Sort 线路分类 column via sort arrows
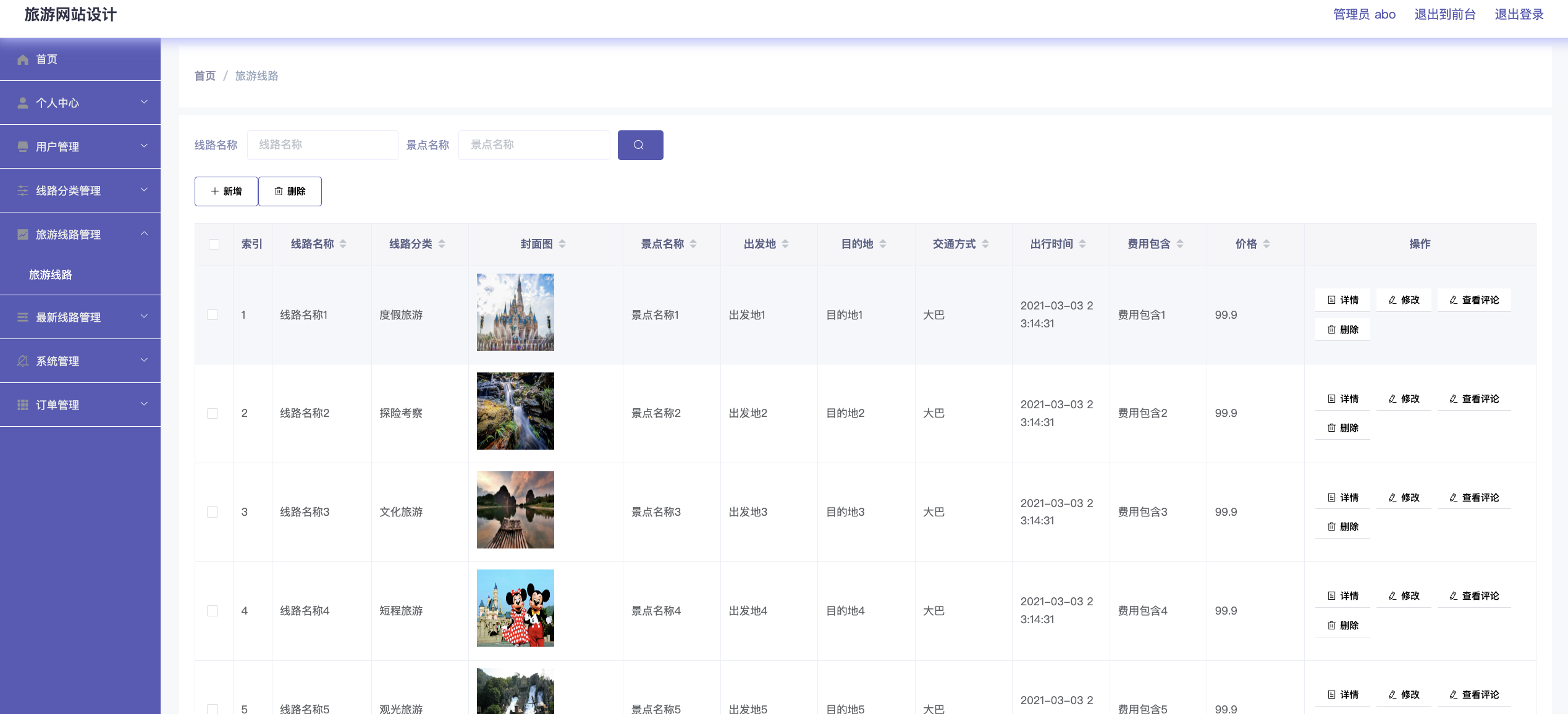The height and width of the screenshot is (714, 1568). (442, 244)
